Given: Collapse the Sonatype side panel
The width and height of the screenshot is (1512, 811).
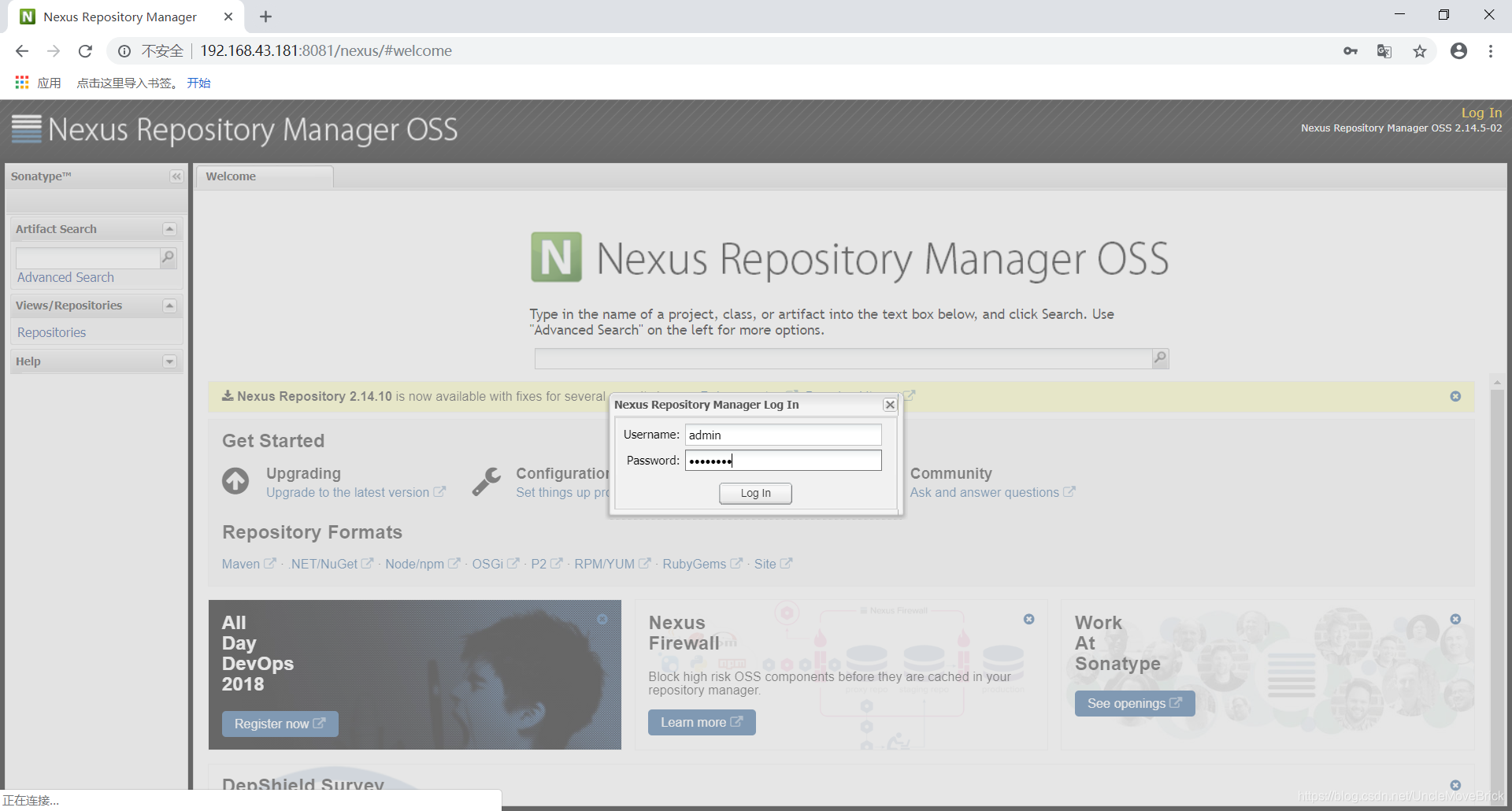Looking at the screenshot, I should coord(176,176).
